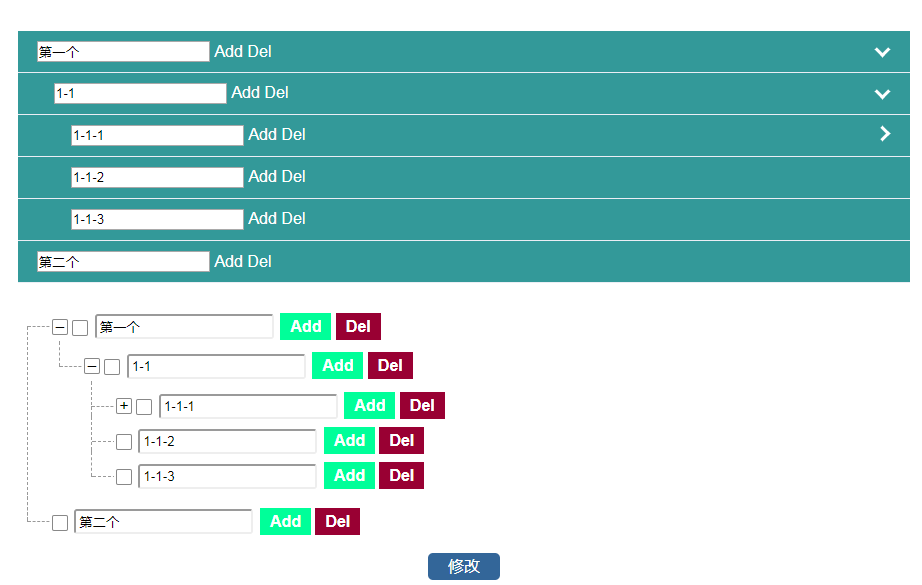The image size is (922, 585).
Task: Expand the 1-1-1 tree node plus icon
Action: click(124, 406)
